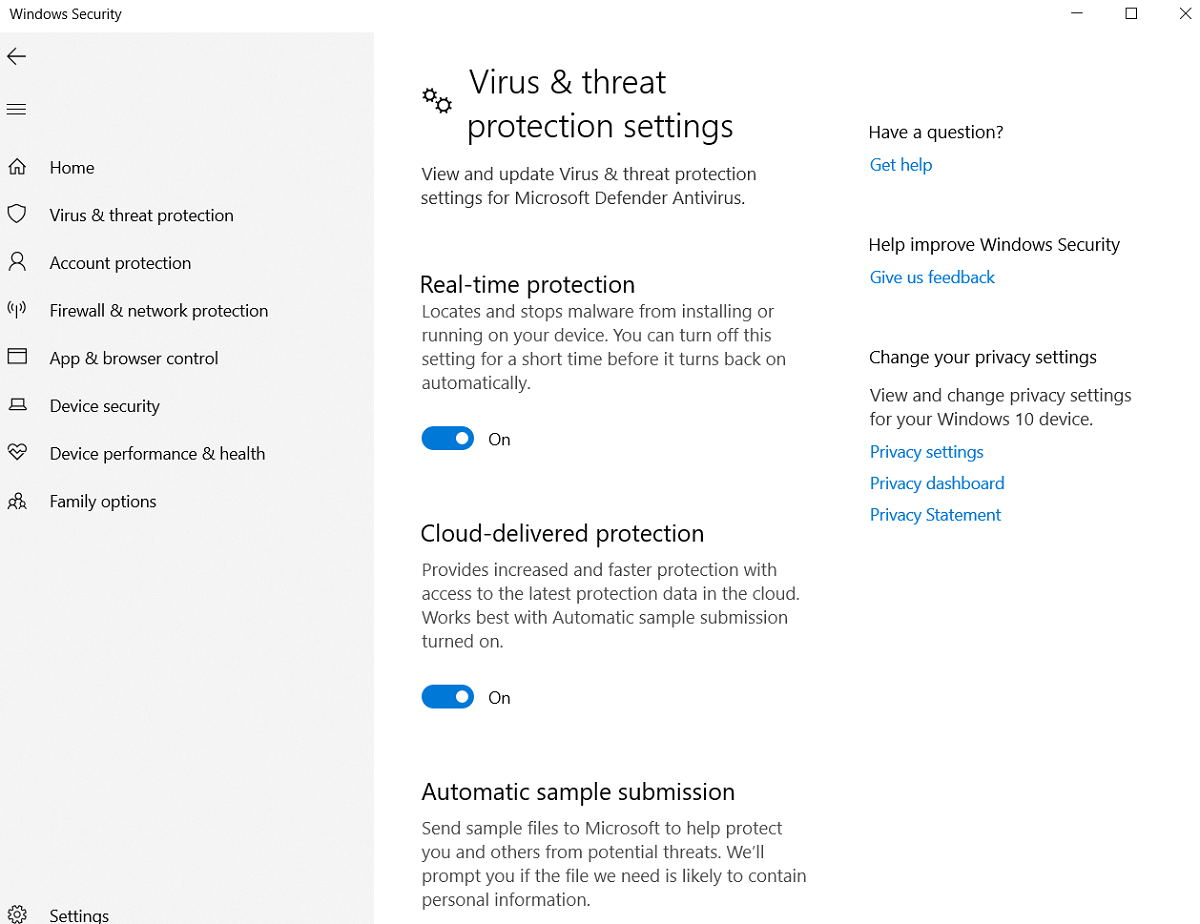The height and width of the screenshot is (924, 1200).
Task: Open the Give us feedback link
Action: (932, 277)
